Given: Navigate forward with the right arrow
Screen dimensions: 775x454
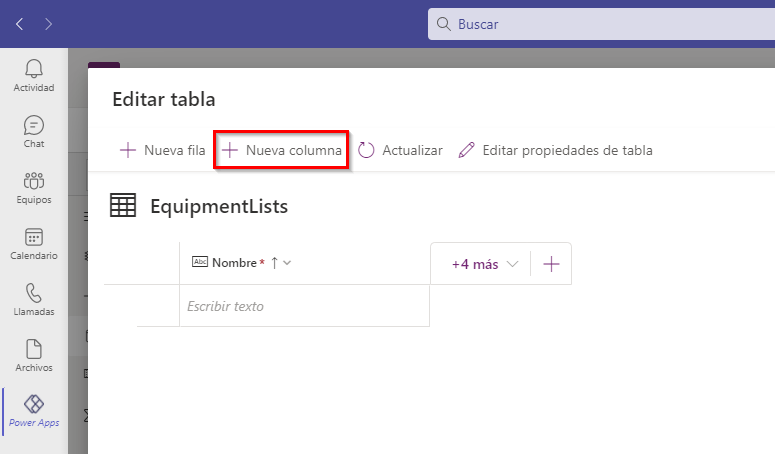Looking at the screenshot, I should click(x=50, y=23).
